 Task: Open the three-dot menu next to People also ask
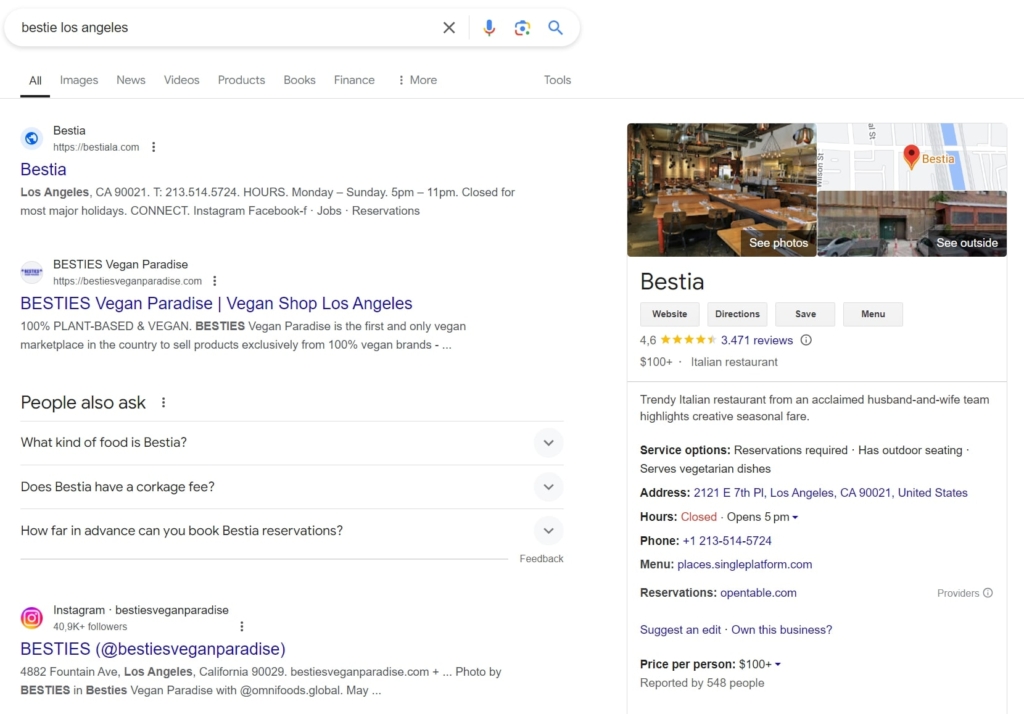point(163,403)
